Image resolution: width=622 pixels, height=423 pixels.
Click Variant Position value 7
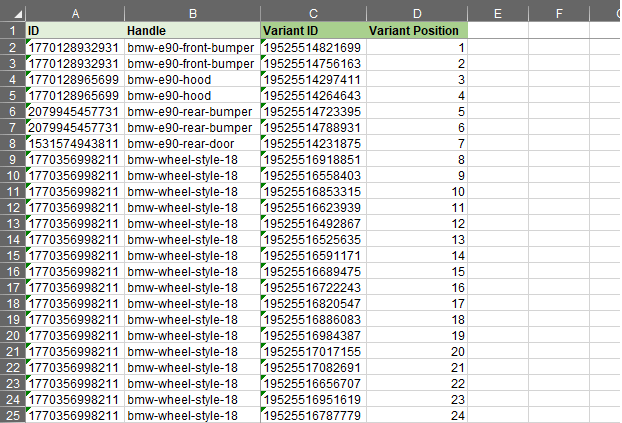[417, 143]
